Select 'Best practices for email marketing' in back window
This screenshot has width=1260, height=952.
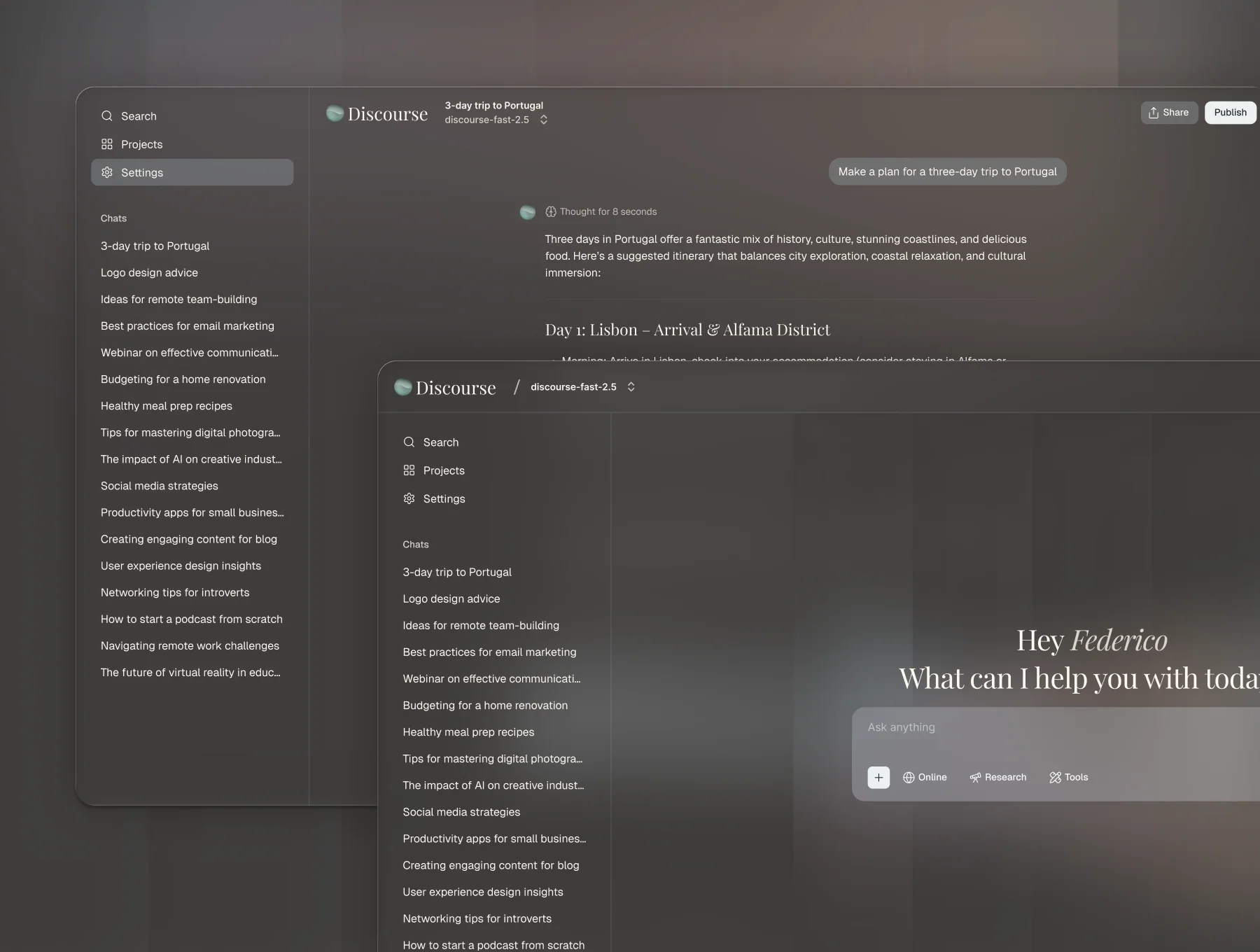(188, 326)
